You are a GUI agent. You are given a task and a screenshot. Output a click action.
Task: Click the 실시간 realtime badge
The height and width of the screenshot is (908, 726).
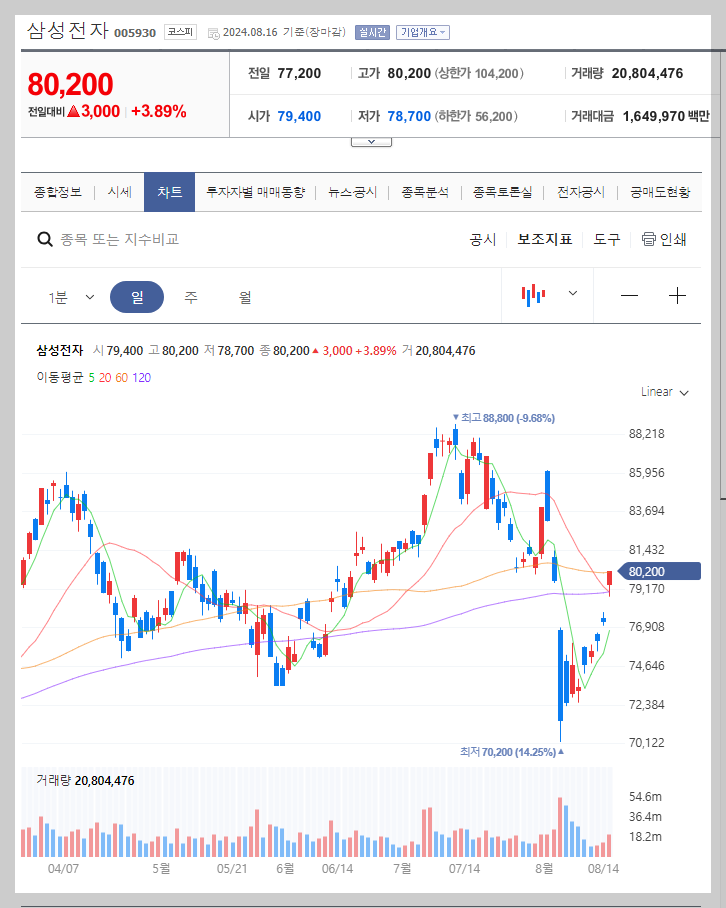pyautogui.click(x=372, y=32)
